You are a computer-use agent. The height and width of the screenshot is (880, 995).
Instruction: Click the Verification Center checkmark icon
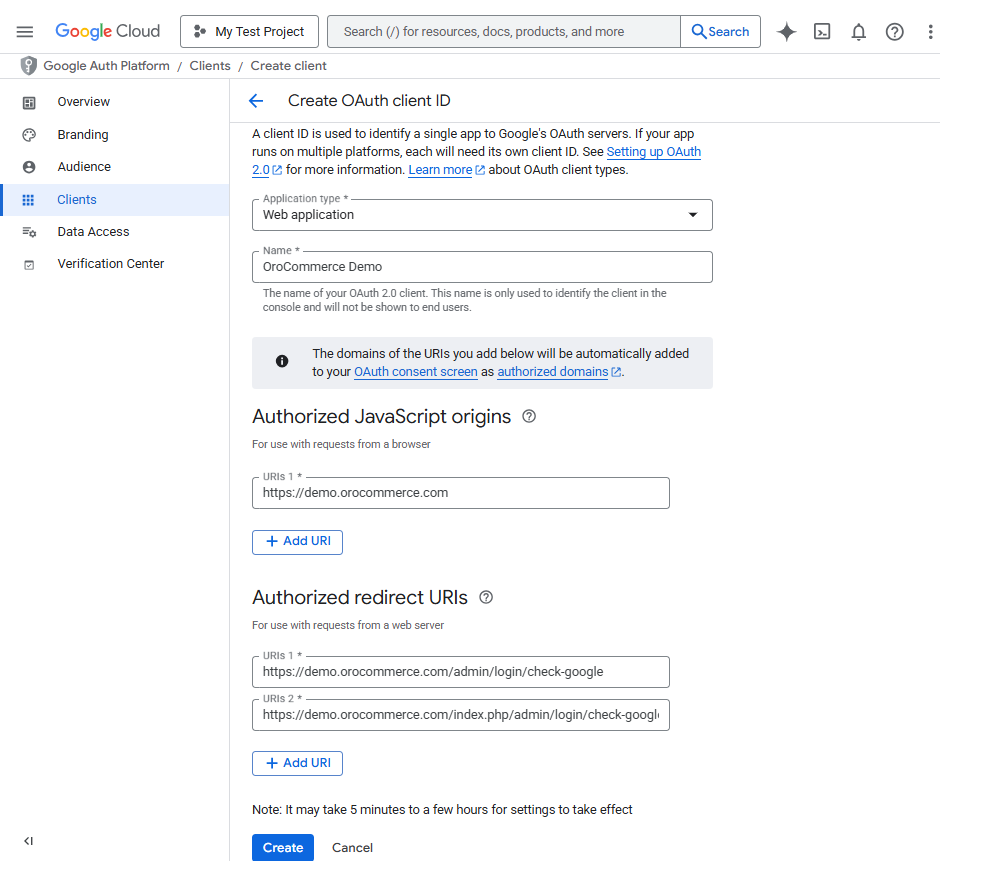(29, 265)
